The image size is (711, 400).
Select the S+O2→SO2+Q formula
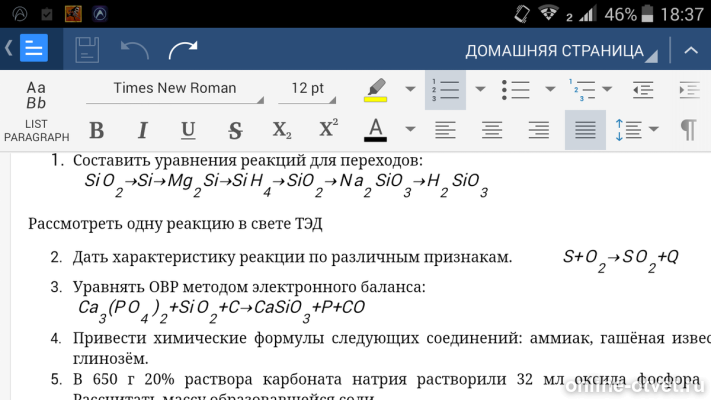coord(620,260)
